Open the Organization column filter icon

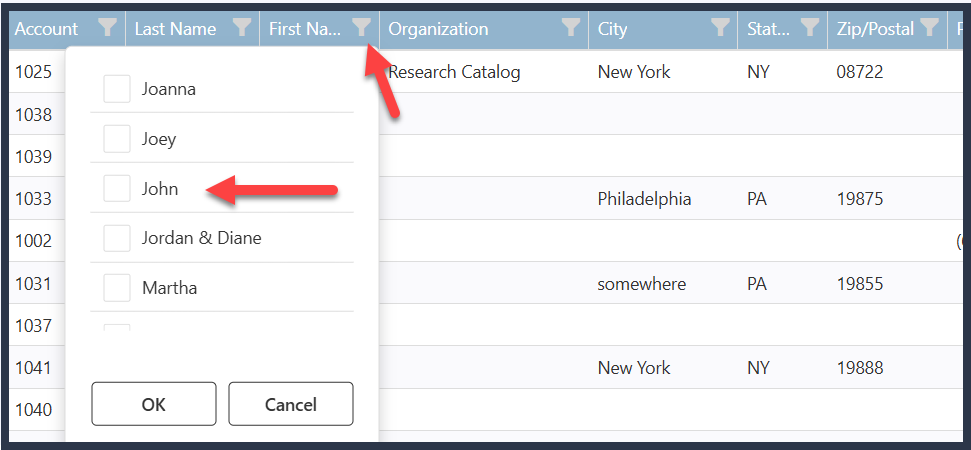coord(571,28)
